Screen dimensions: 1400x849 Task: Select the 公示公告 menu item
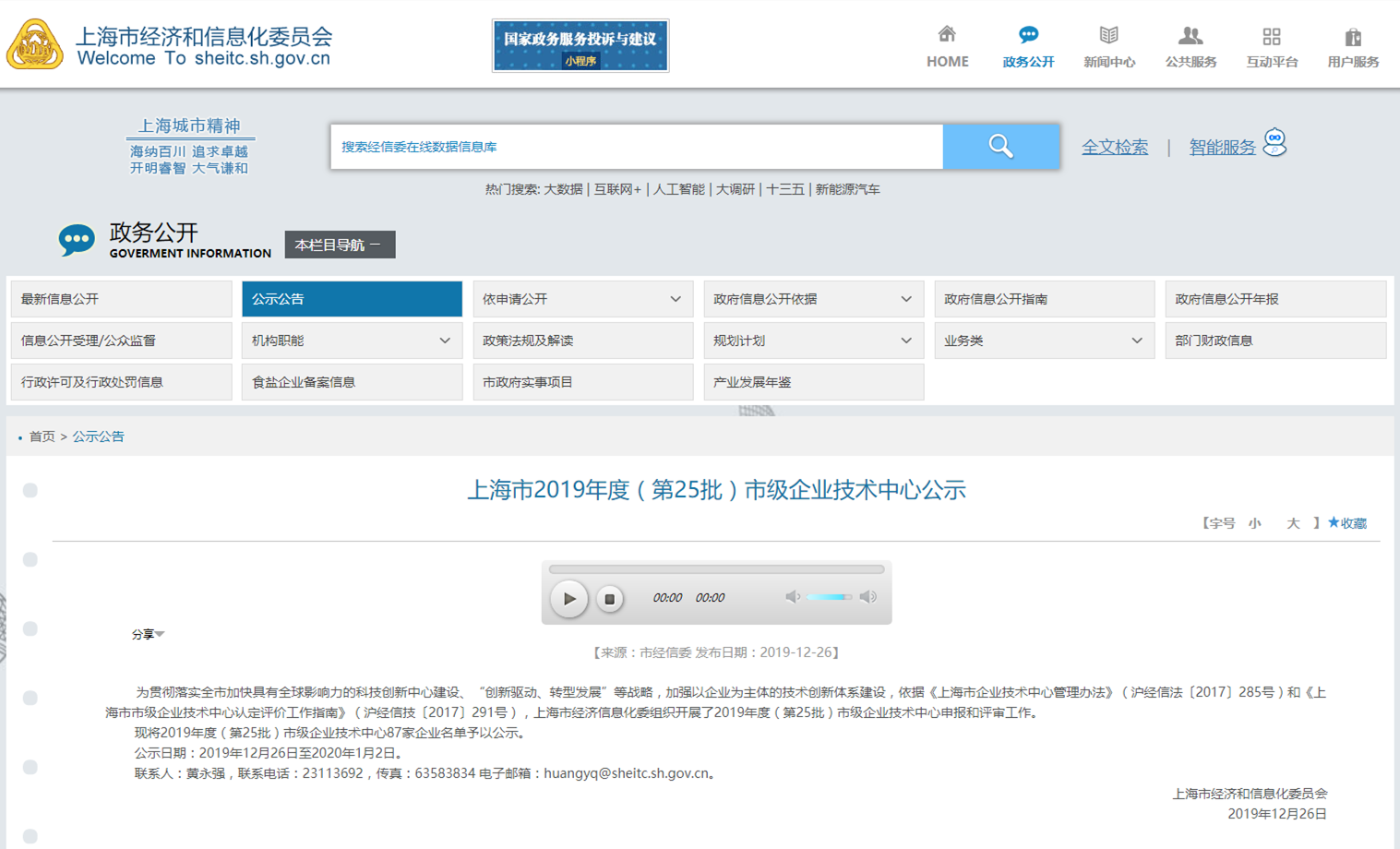tap(352, 299)
